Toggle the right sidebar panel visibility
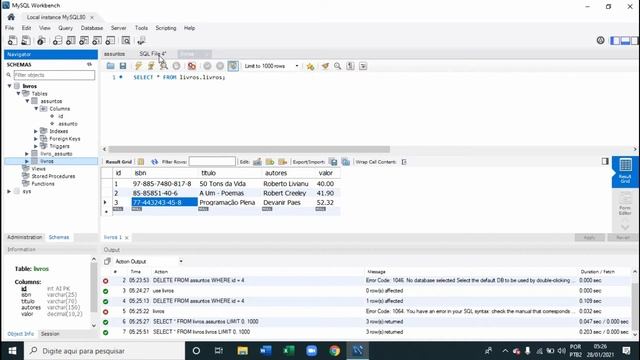The height and width of the screenshot is (360, 640). (x=635, y=40)
